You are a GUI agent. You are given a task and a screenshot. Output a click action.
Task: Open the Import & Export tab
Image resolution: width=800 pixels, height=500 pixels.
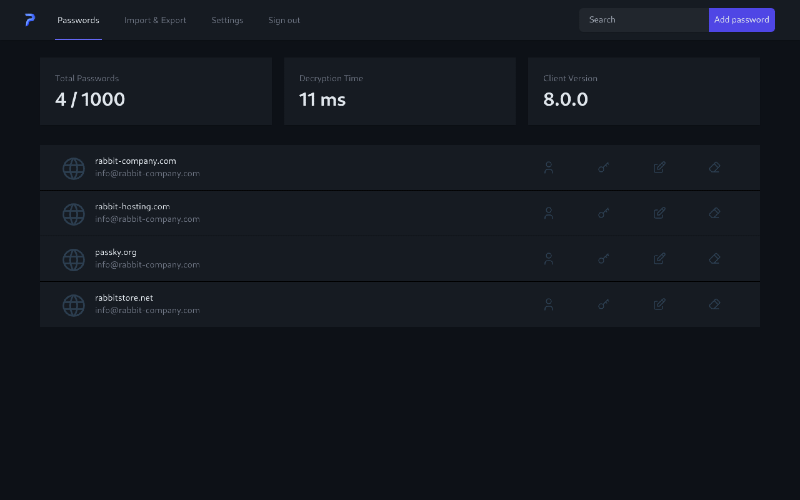155,20
